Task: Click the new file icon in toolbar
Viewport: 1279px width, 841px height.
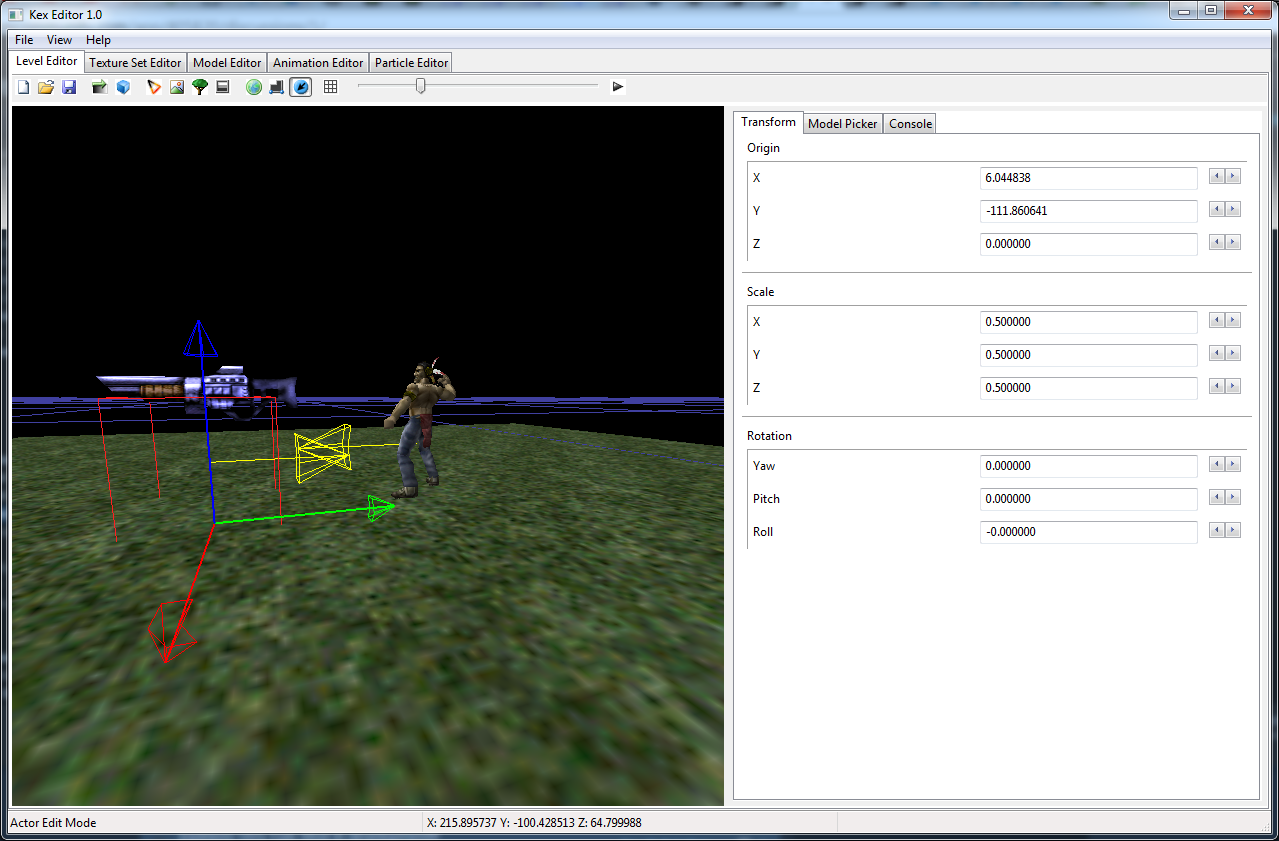Action: [x=24, y=87]
